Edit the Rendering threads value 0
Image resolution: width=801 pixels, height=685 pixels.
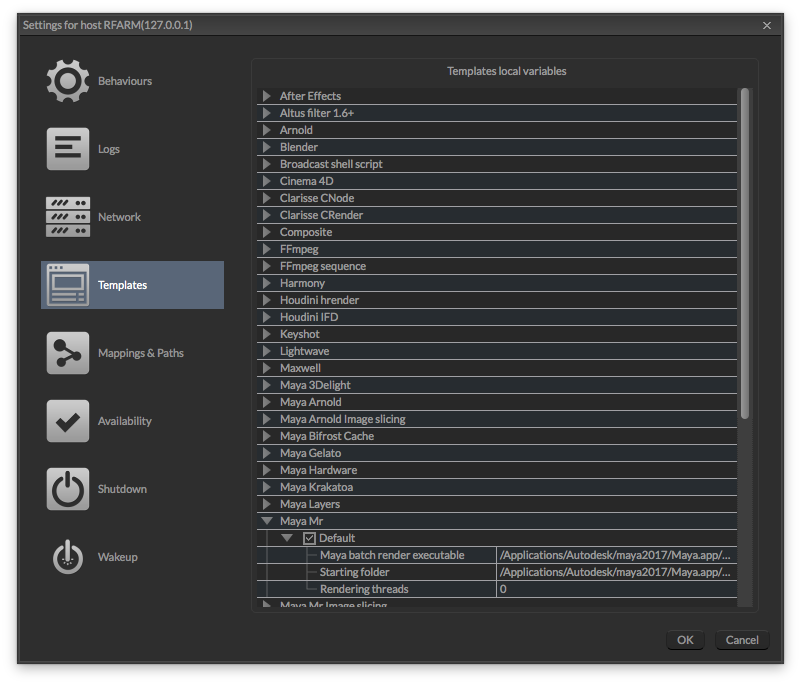pyautogui.click(x=616, y=589)
